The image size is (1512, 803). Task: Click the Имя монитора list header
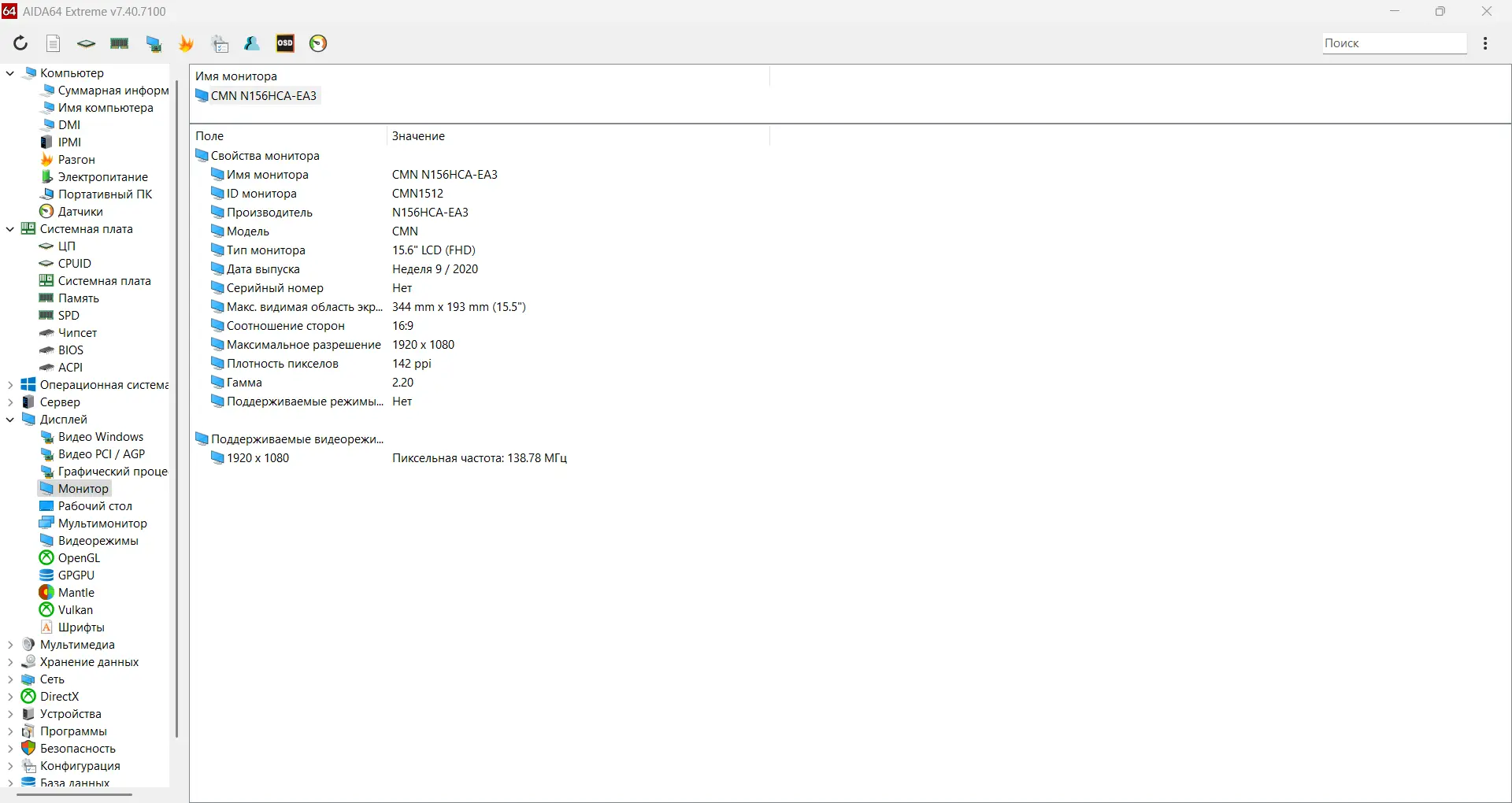click(480, 76)
